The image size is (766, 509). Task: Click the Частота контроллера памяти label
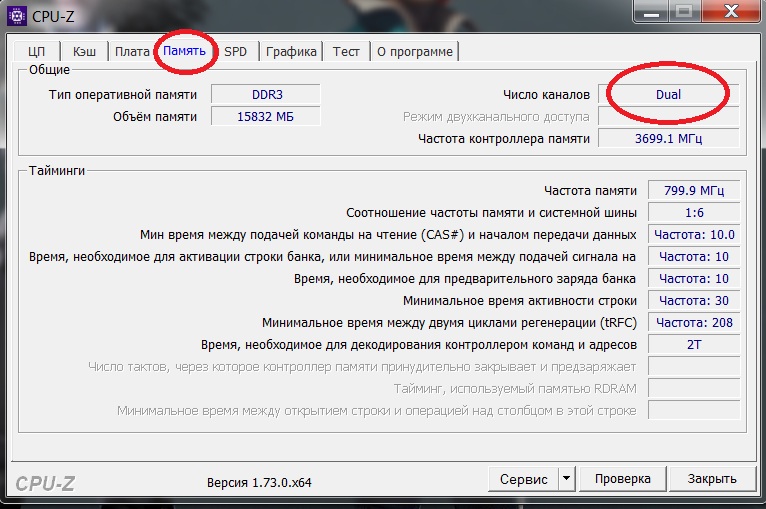[x=504, y=139]
